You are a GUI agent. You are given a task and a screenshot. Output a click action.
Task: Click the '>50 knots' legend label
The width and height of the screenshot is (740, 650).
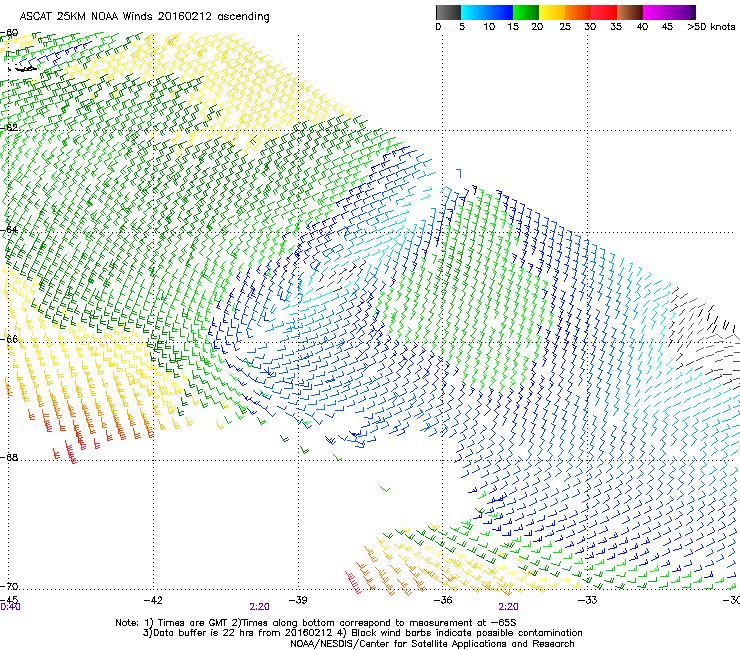(711, 26)
